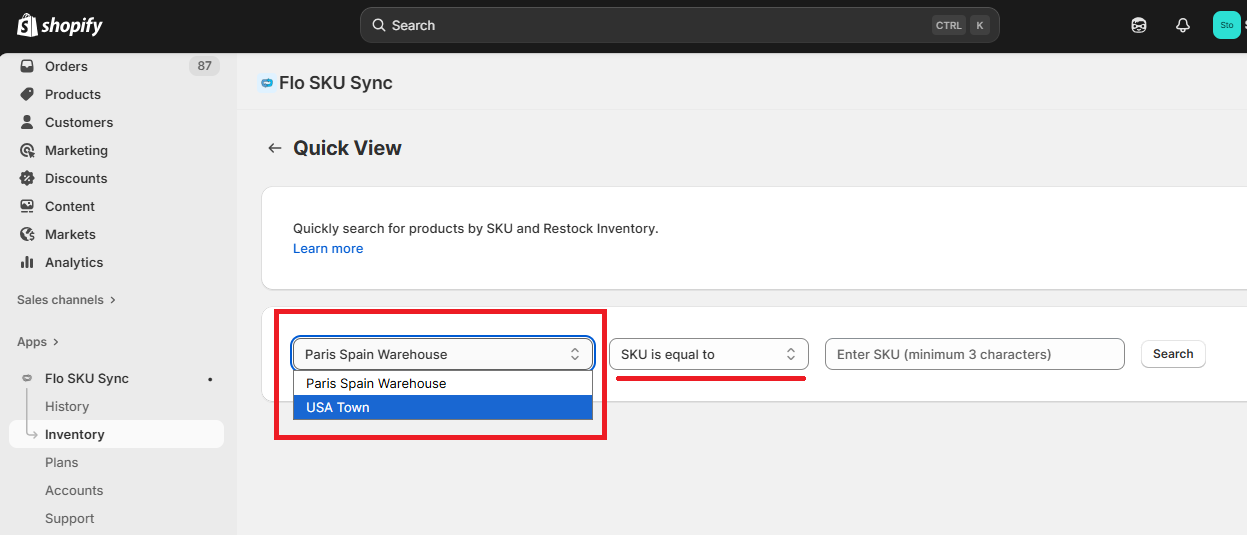Click the Marketing target icon

[27, 150]
